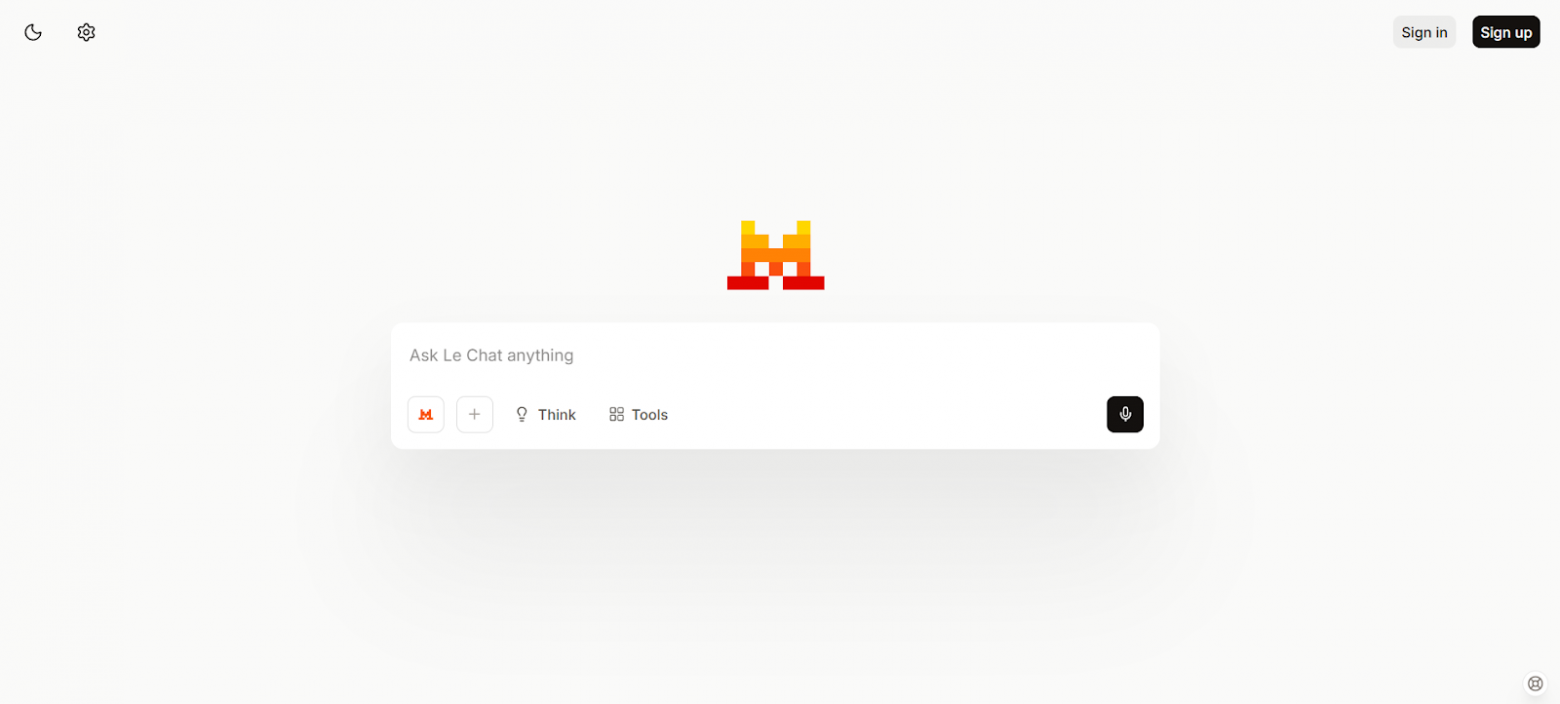1560x704 pixels.
Task: Expand the Tools menu
Action: (x=638, y=414)
